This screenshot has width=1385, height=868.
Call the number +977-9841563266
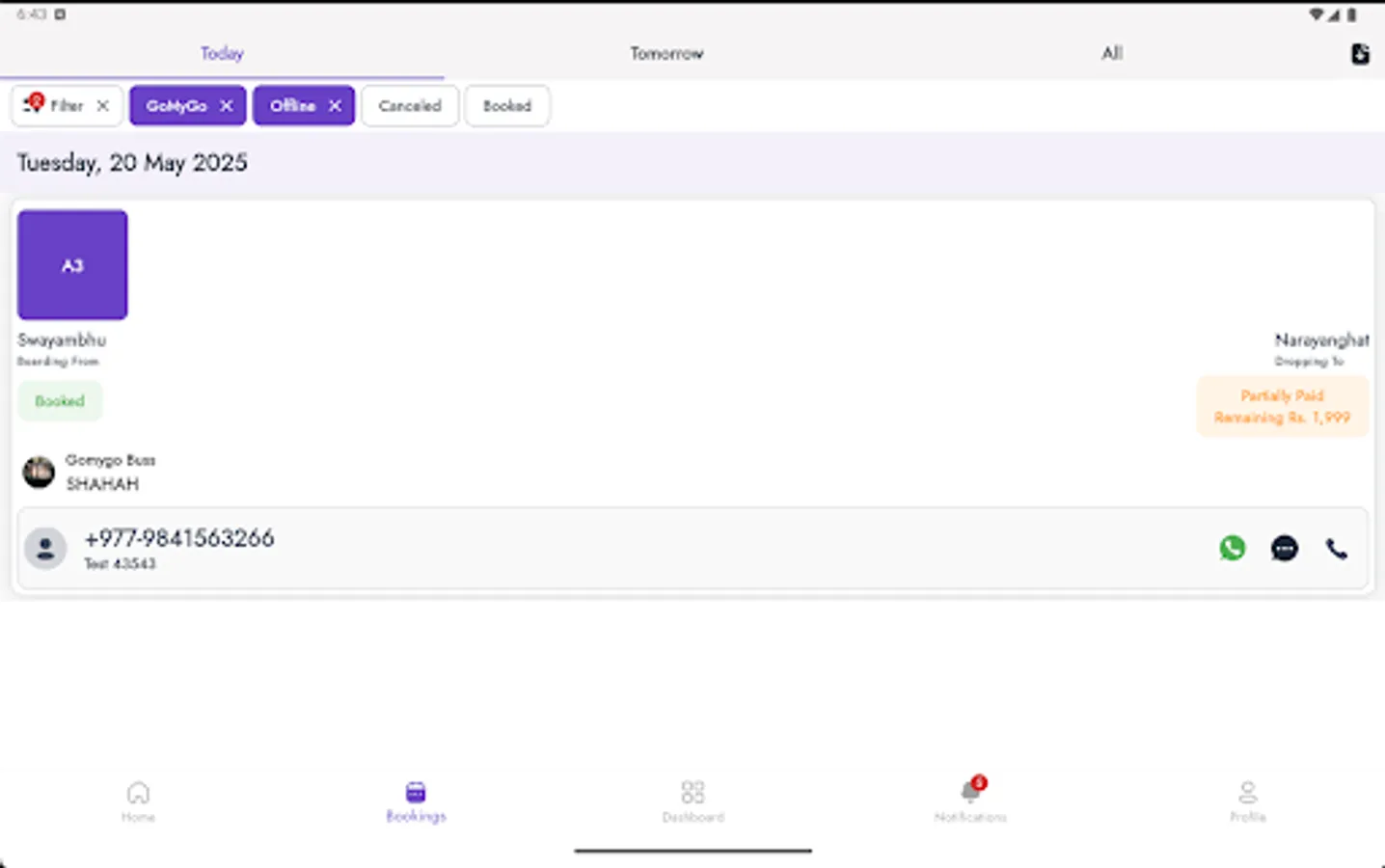coord(179,538)
